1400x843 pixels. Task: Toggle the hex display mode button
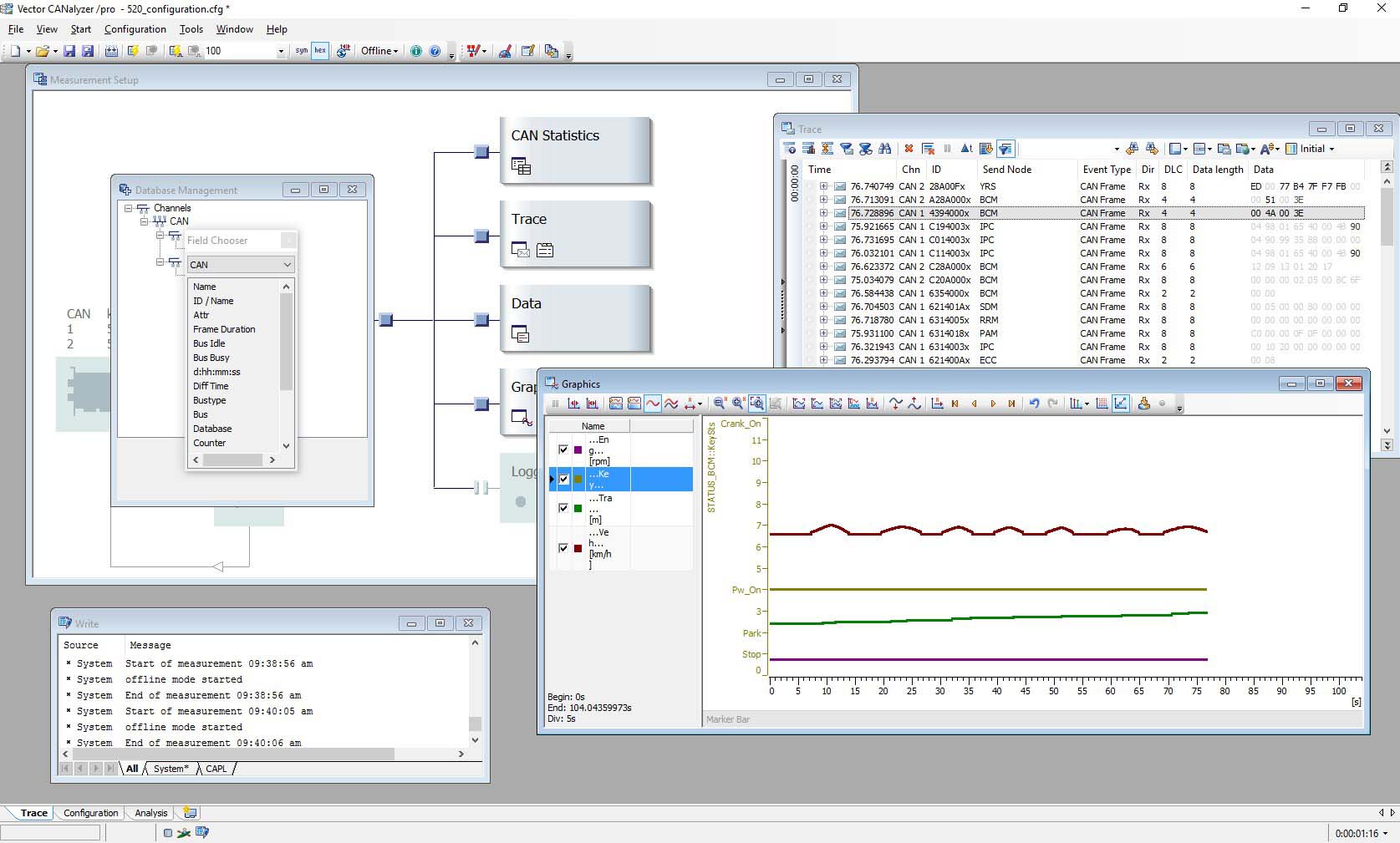[x=320, y=51]
